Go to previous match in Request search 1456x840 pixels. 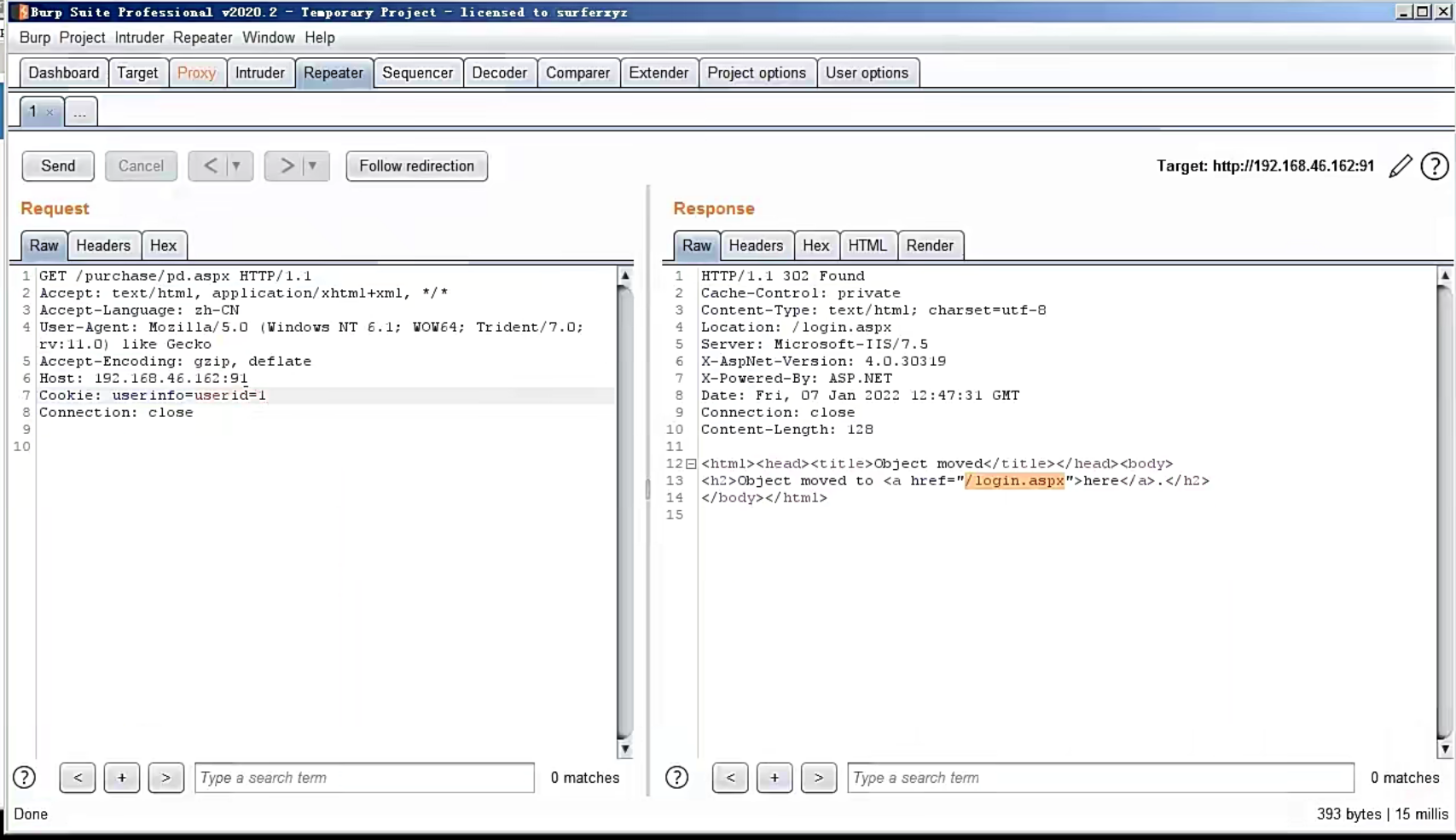[x=78, y=778]
